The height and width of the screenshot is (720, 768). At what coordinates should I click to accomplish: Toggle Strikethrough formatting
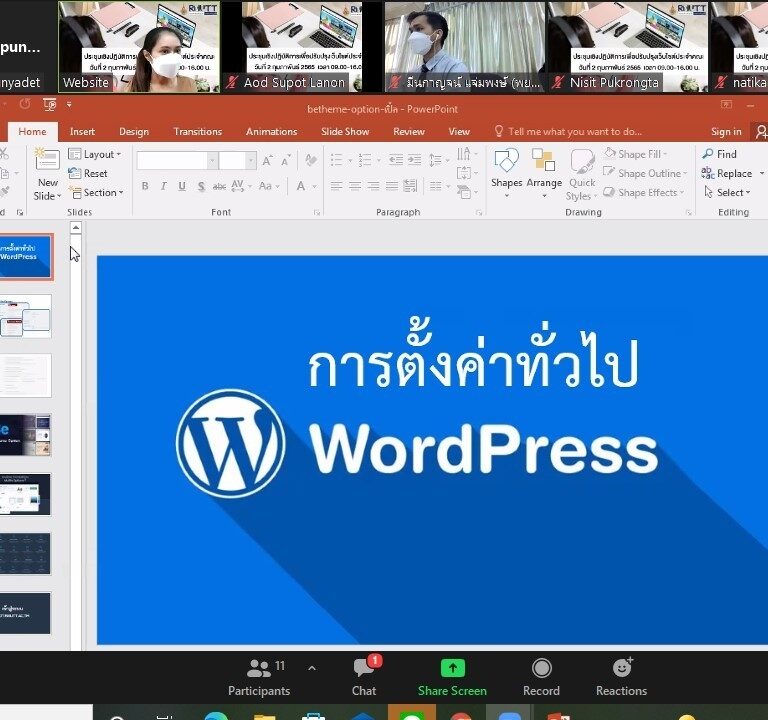tap(219, 186)
